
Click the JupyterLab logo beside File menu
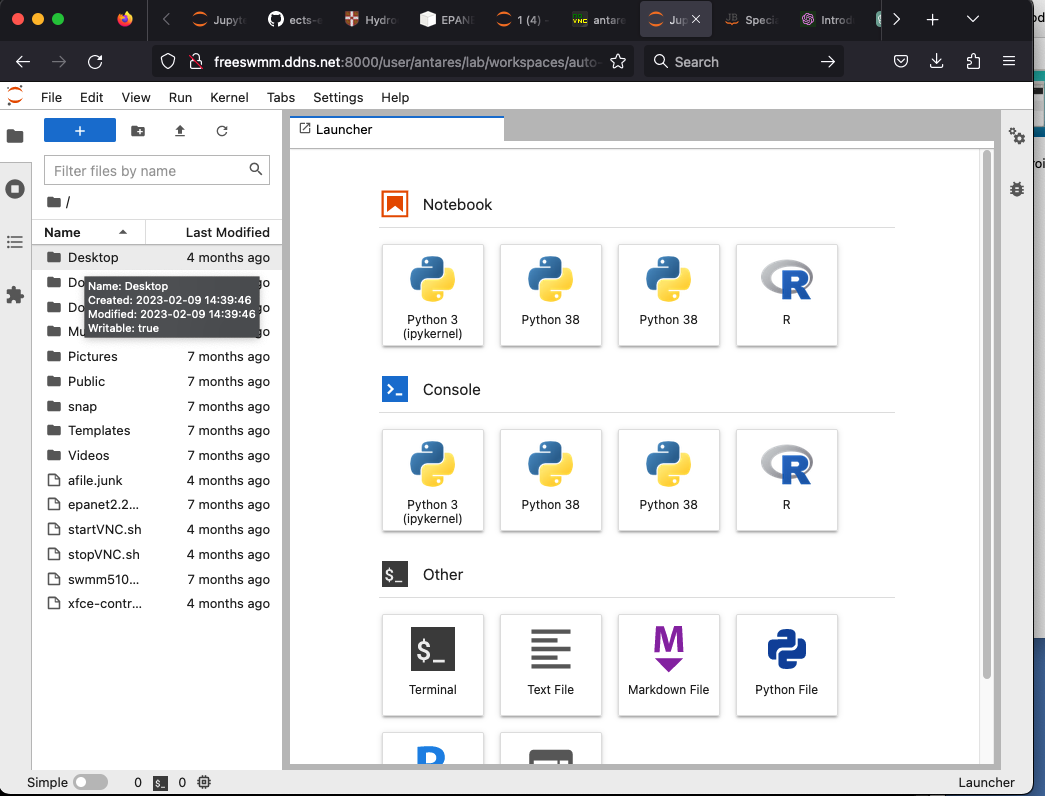point(15,96)
